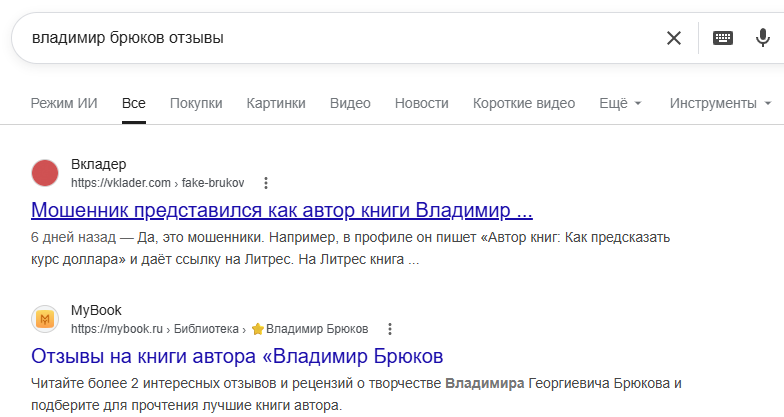Start voice search with the microphone icon

tap(762, 38)
